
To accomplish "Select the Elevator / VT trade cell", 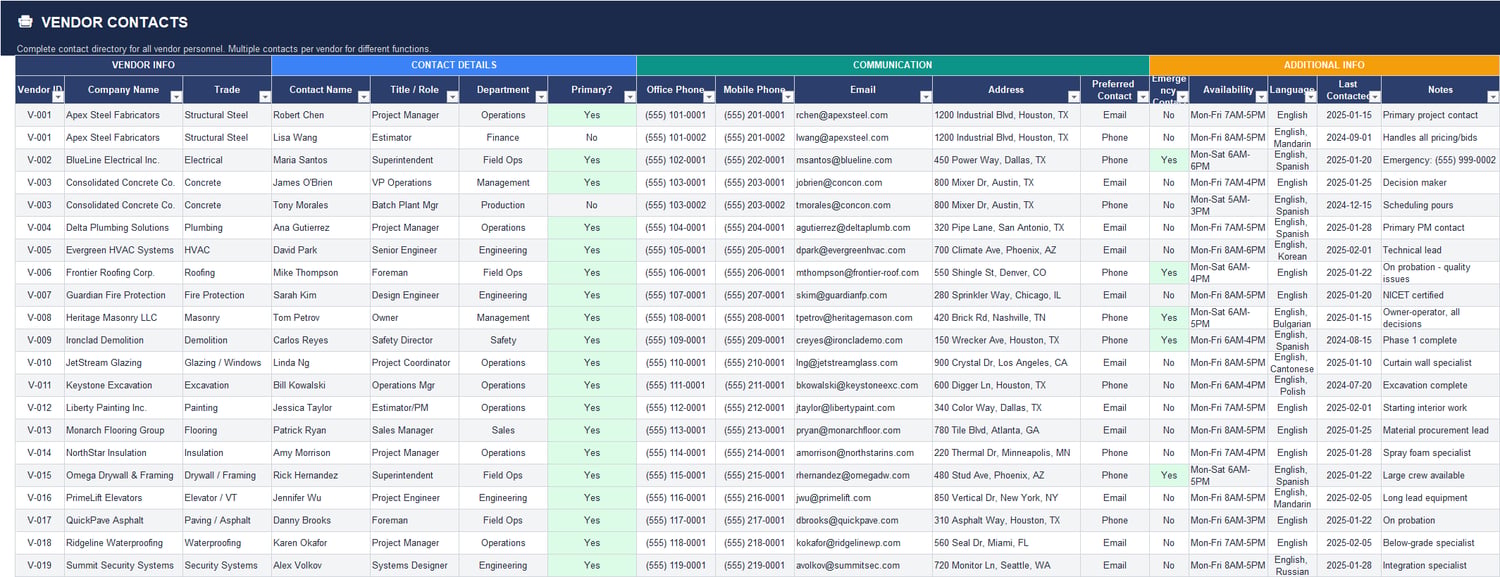I will (227, 498).
